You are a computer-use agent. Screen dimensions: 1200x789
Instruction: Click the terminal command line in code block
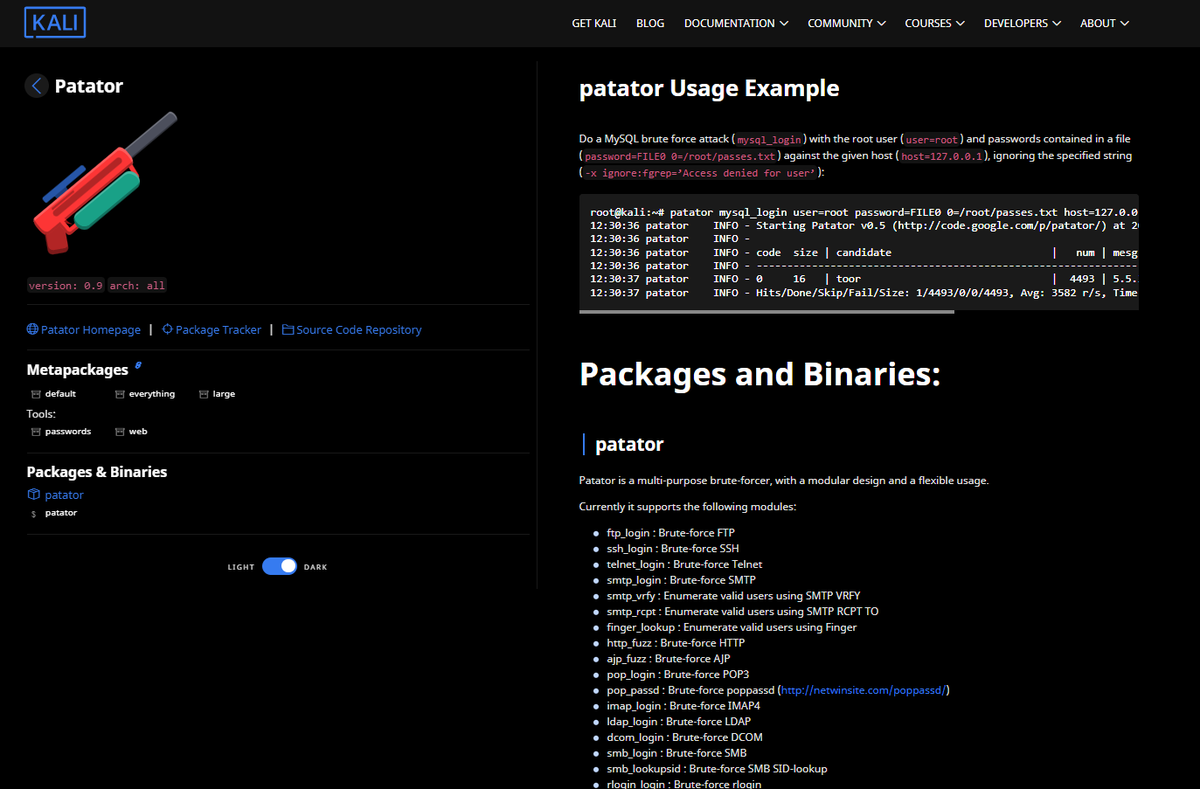point(864,213)
